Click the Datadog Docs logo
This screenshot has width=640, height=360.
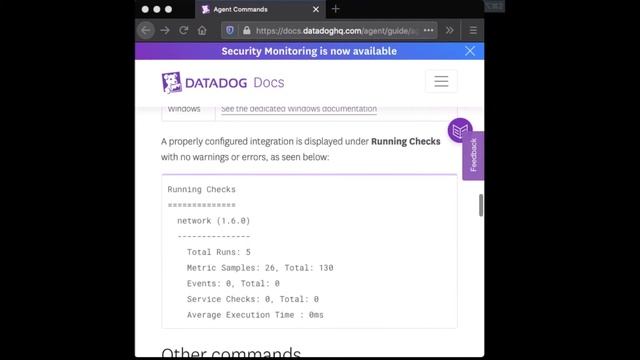click(x=223, y=82)
